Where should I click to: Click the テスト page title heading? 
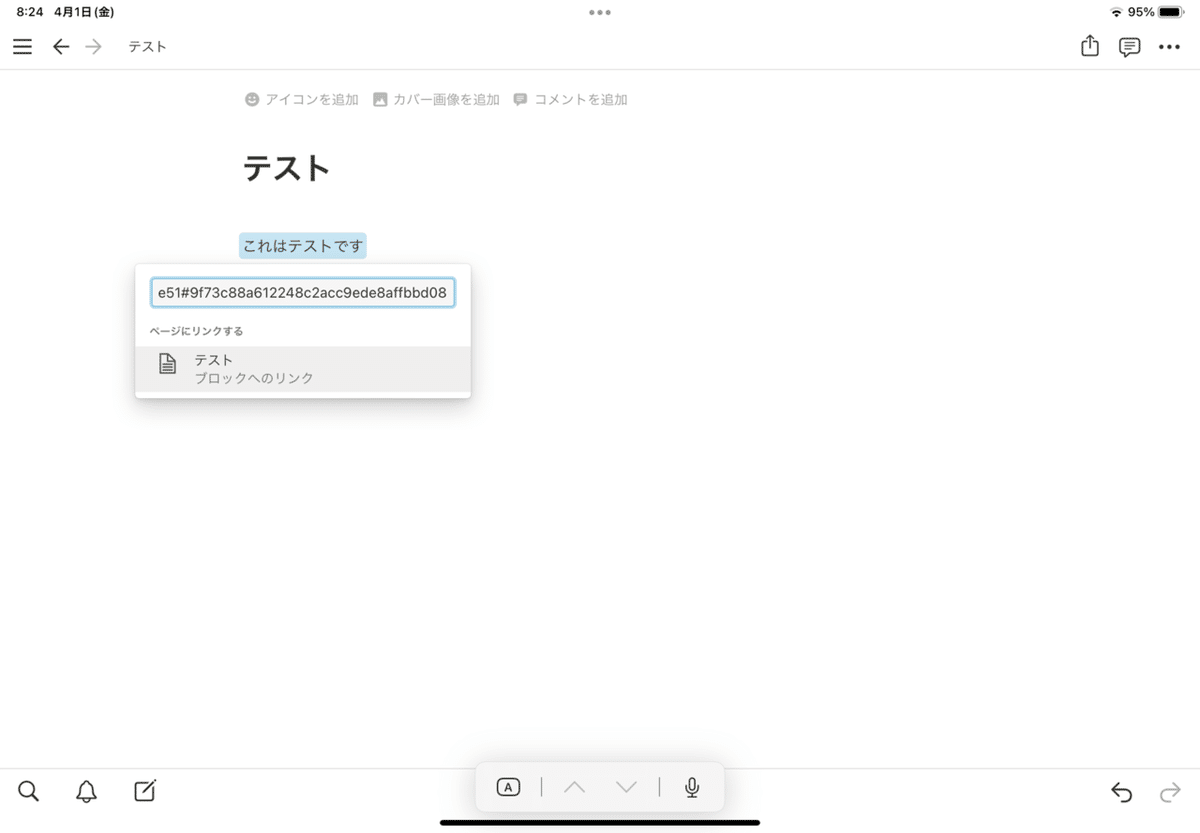287,168
